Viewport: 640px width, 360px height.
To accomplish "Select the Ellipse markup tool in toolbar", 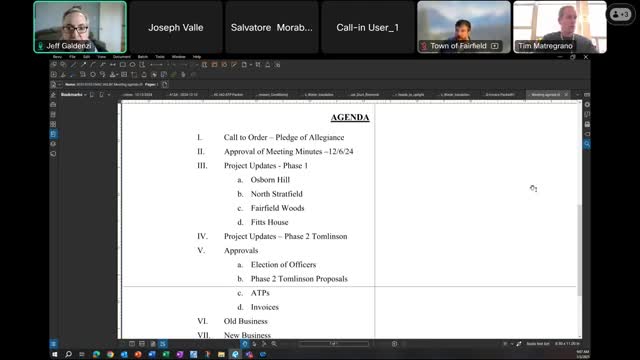I will 132,64.
